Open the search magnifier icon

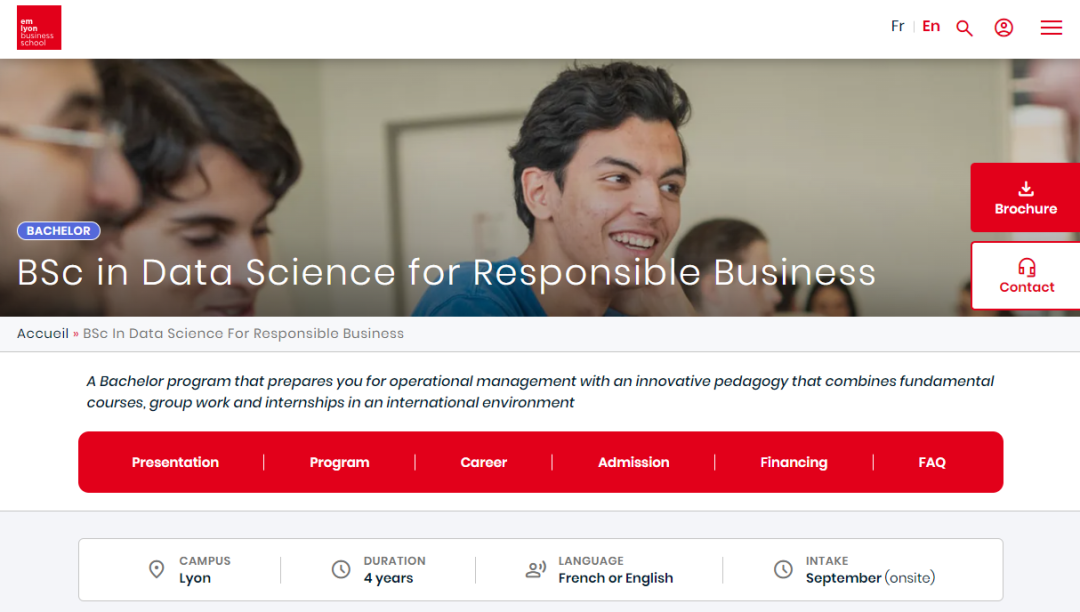(x=964, y=28)
